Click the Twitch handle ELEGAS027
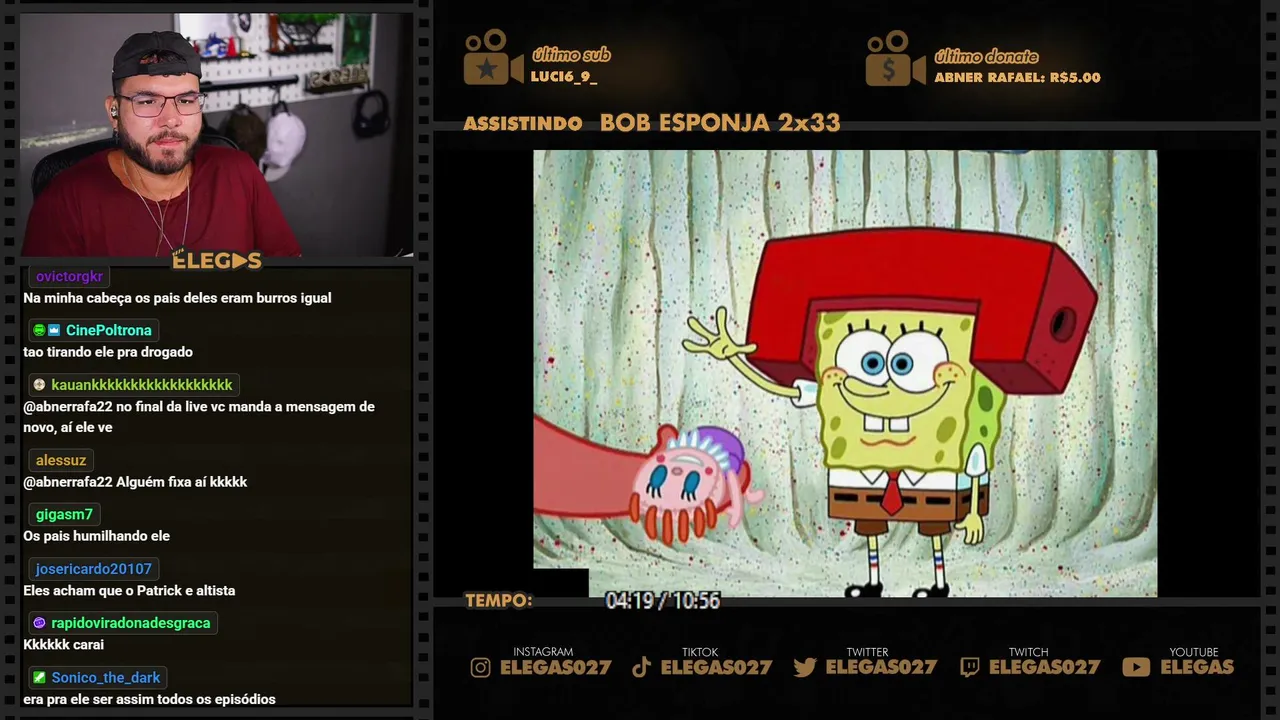Screen dimensions: 1280x720 point(1044,667)
